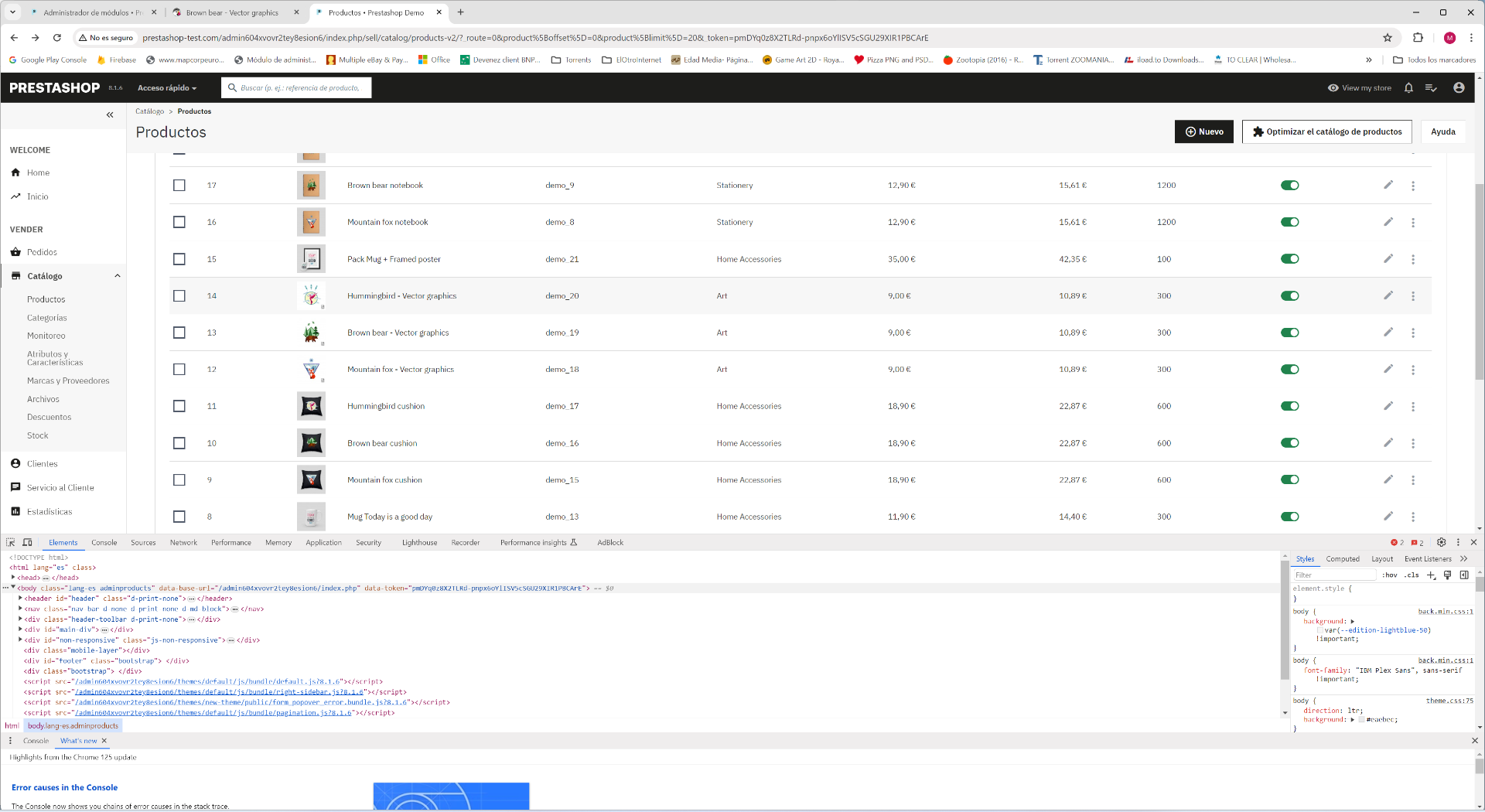Disable status toggle for Hummingbird - Vector graphics

click(1289, 295)
